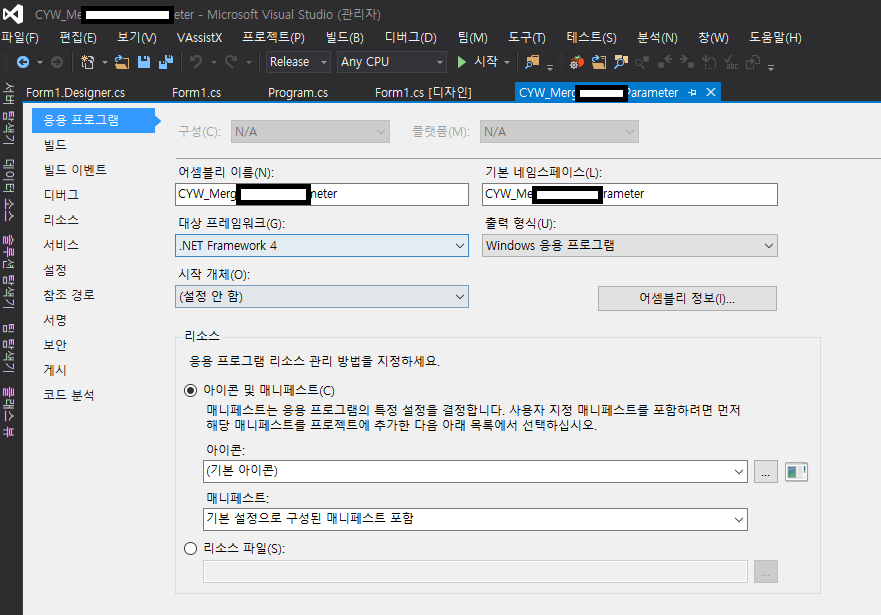Expand the 매니페스트 dropdown
881x615 pixels.
[x=475, y=519]
